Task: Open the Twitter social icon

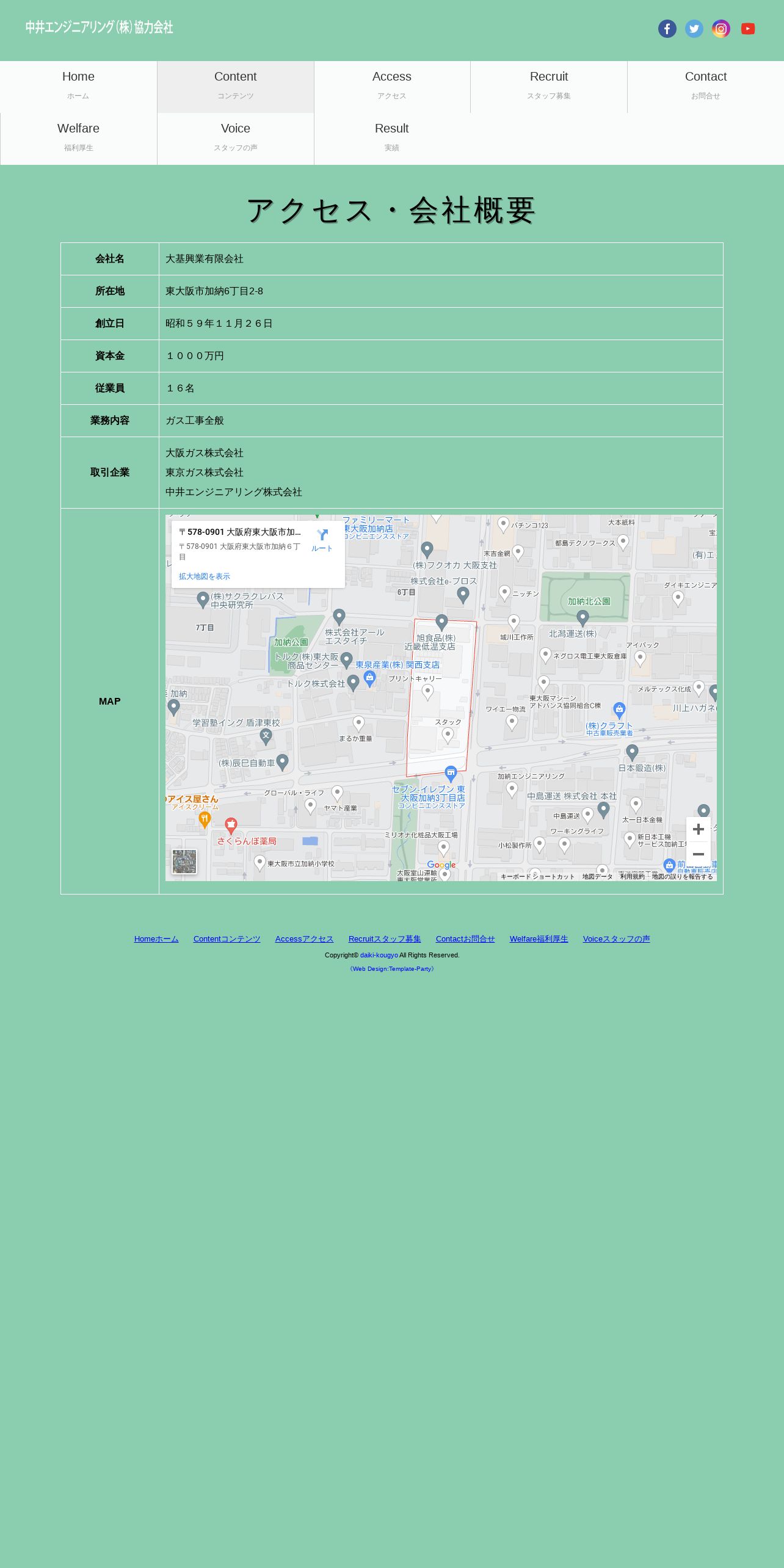Action: [x=694, y=29]
